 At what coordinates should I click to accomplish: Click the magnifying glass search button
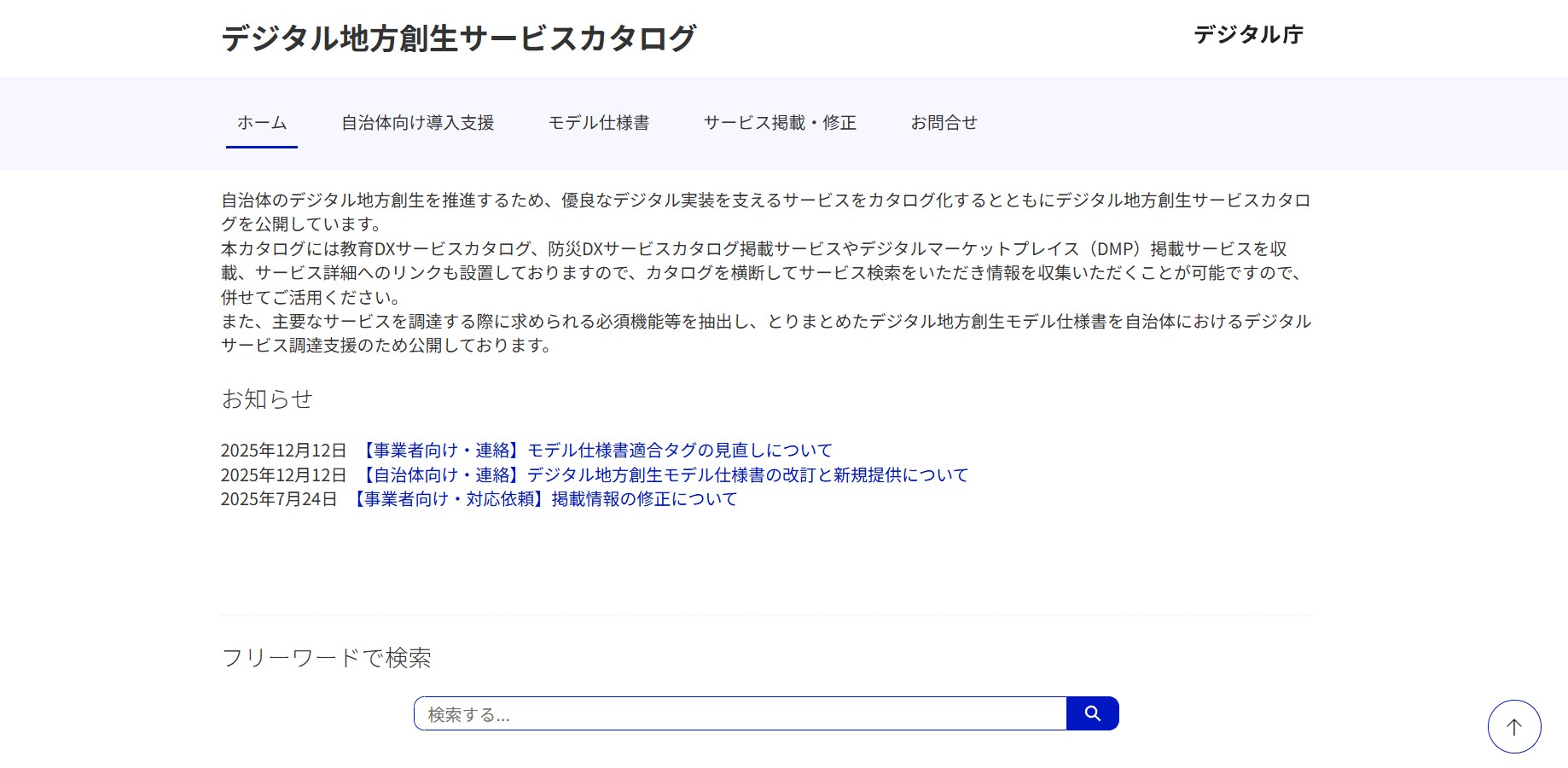point(1092,713)
